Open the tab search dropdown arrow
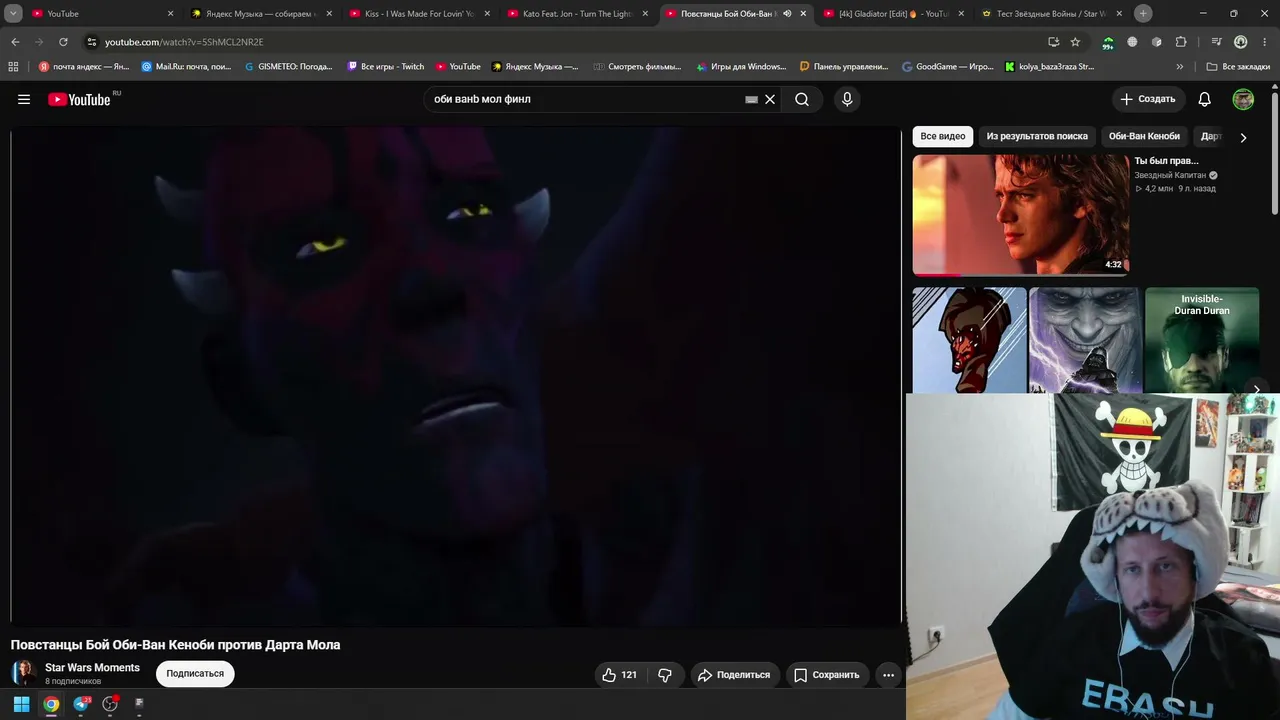Viewport: 1280px width, 720px height. (x=13, y=14)
